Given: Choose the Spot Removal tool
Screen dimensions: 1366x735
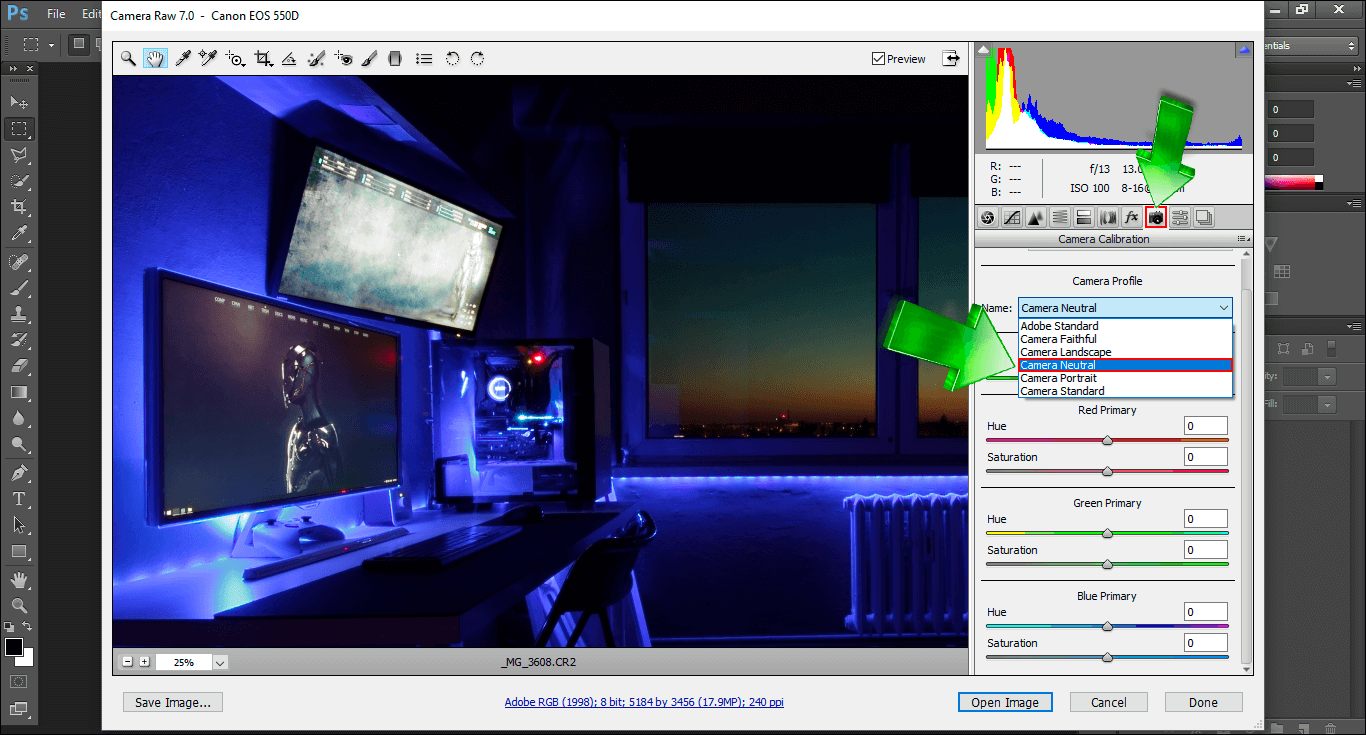Looking at the screenshot, I should pos(316,59).
